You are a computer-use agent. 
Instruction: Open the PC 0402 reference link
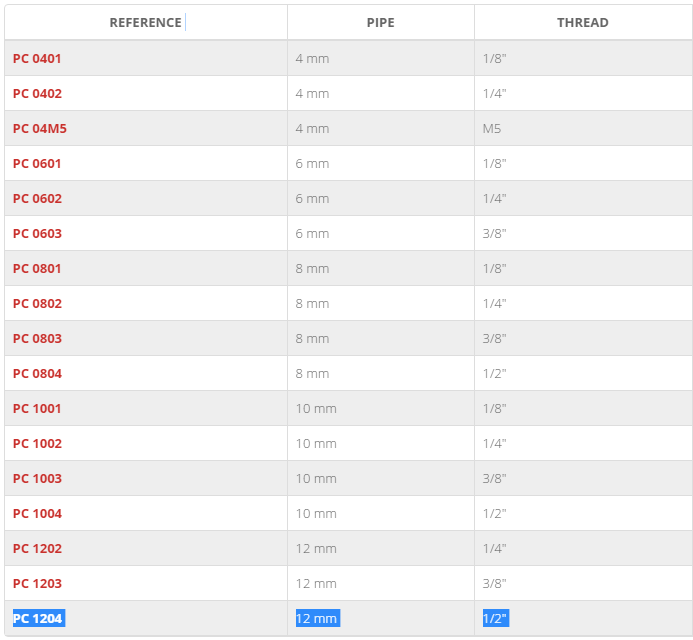(x=38, y=94)
